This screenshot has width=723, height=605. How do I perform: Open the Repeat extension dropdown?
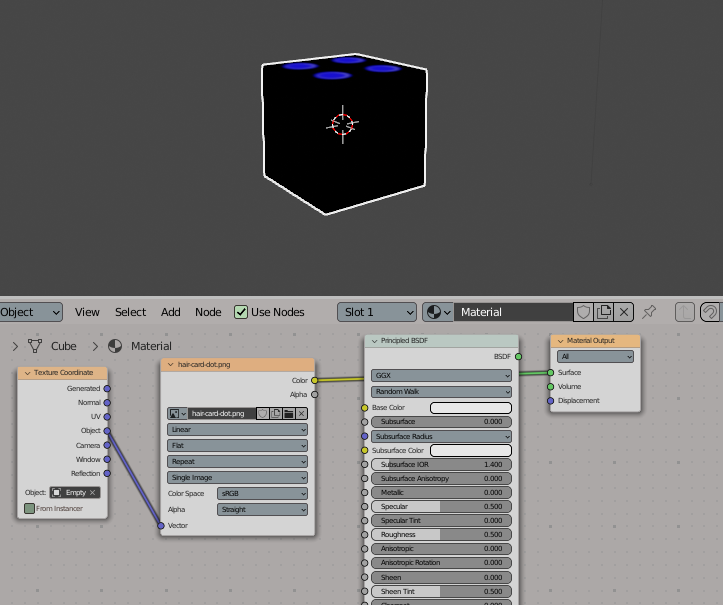point(237,462)
